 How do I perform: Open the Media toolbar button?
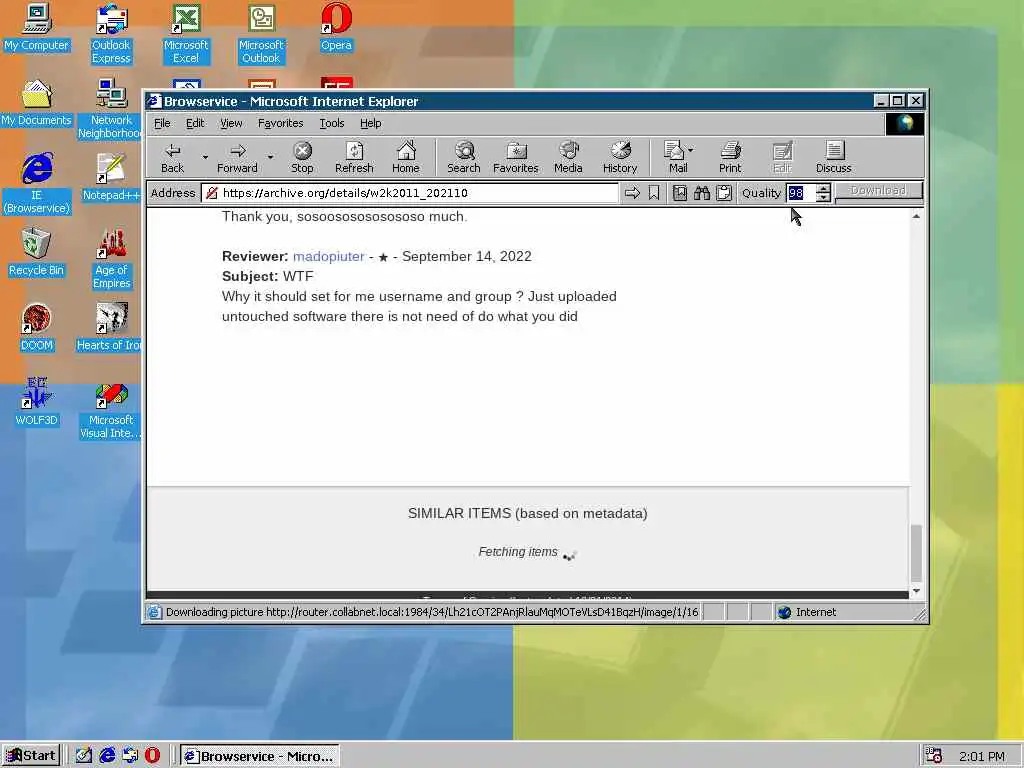point(568,158)
